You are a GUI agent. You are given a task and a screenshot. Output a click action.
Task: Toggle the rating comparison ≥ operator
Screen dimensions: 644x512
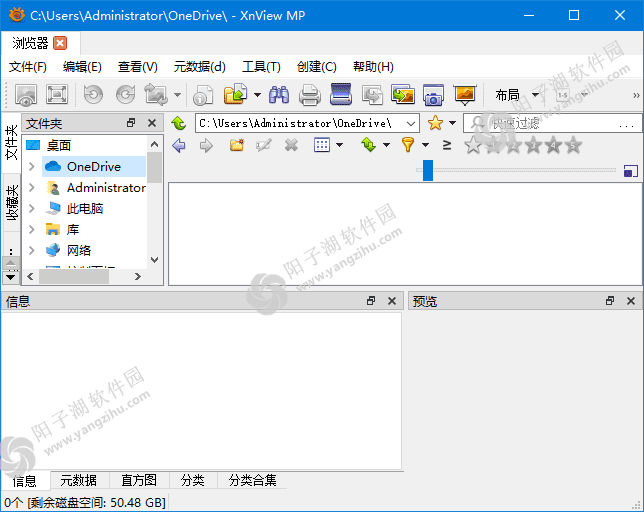point(447,145)
